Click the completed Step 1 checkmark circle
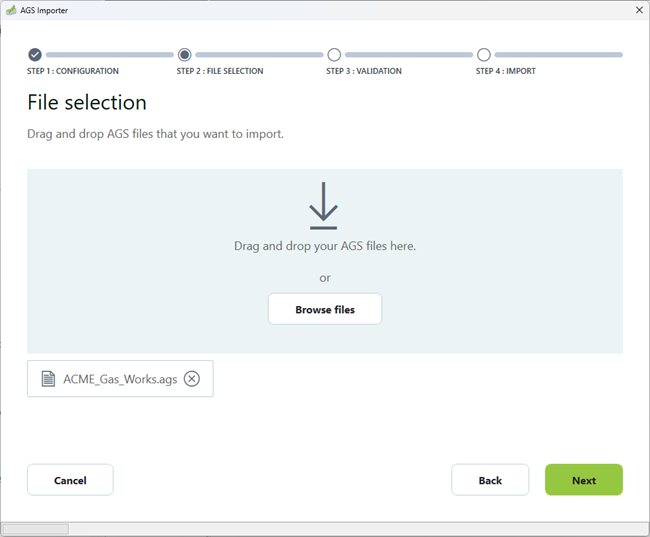The width and height of the screenshot is (650, 537). pos(35,55)
